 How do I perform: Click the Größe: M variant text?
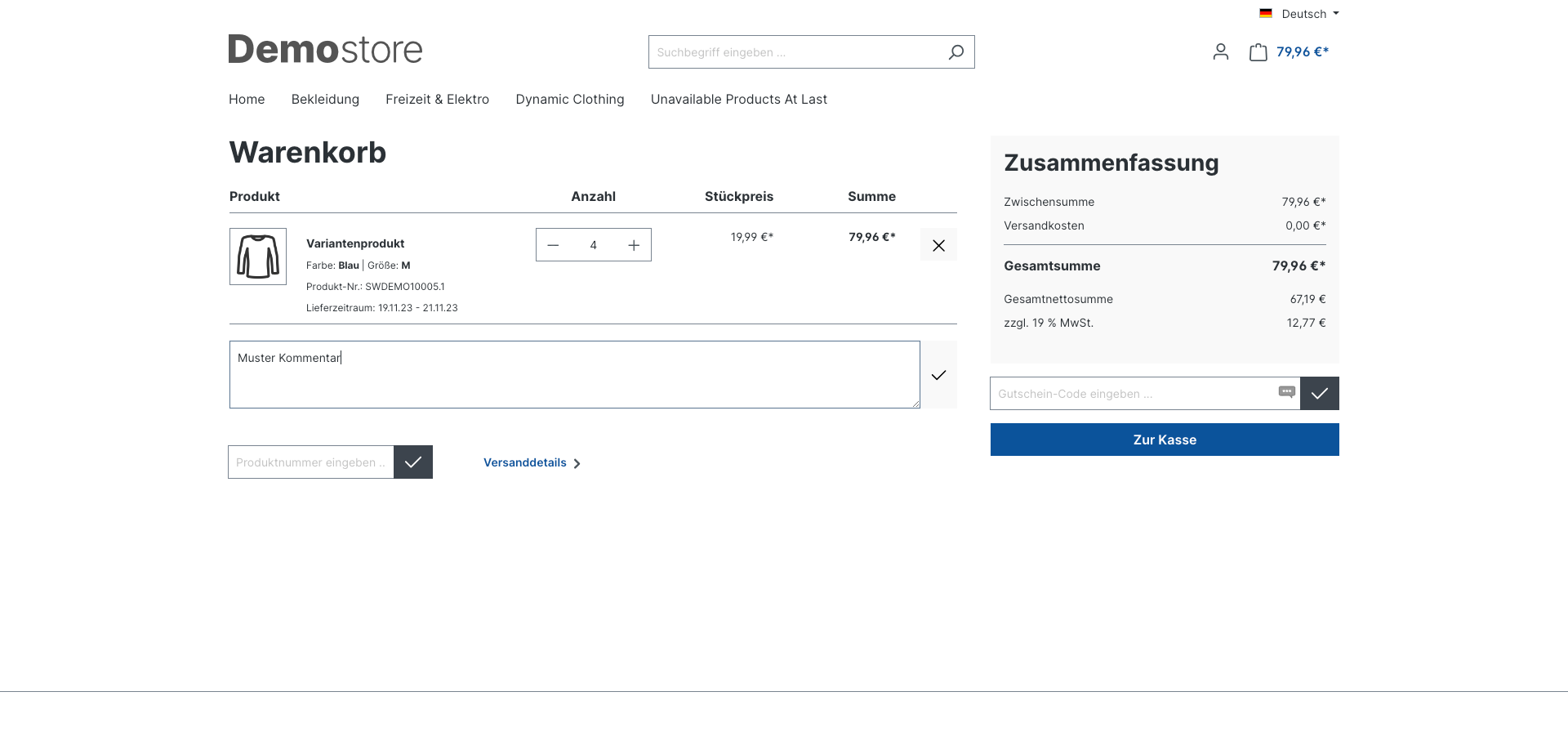pyautogui.click(x=389, y=266)
